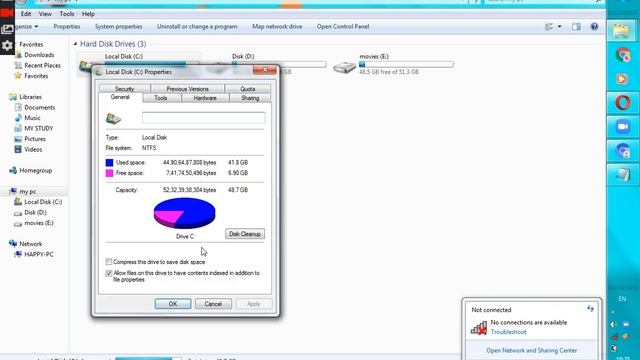Switch to the Security tab
The image size is (640, 360).
point(124,89)
